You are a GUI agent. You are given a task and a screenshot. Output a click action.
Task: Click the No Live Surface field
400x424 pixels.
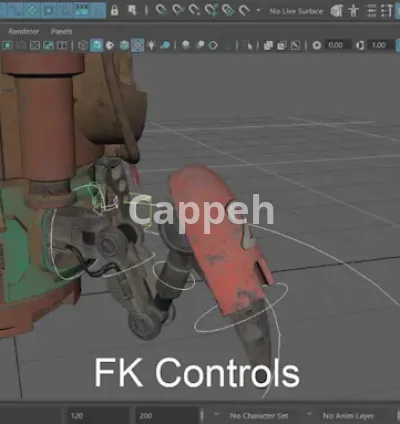296,11
